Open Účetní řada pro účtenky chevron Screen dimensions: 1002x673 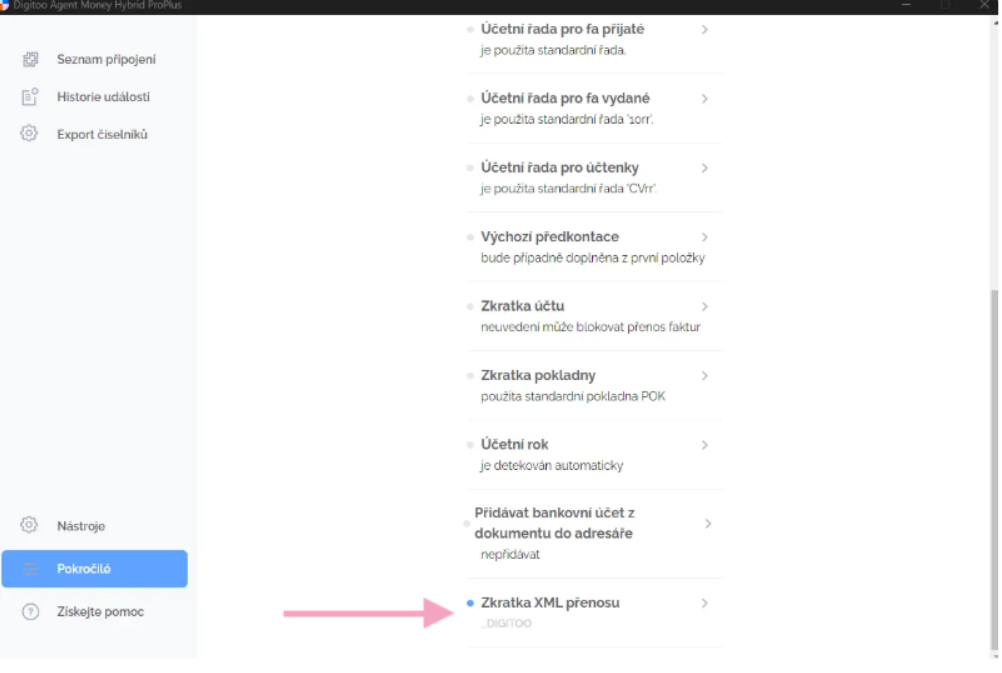pyautogui.click(x=705, y=168)
